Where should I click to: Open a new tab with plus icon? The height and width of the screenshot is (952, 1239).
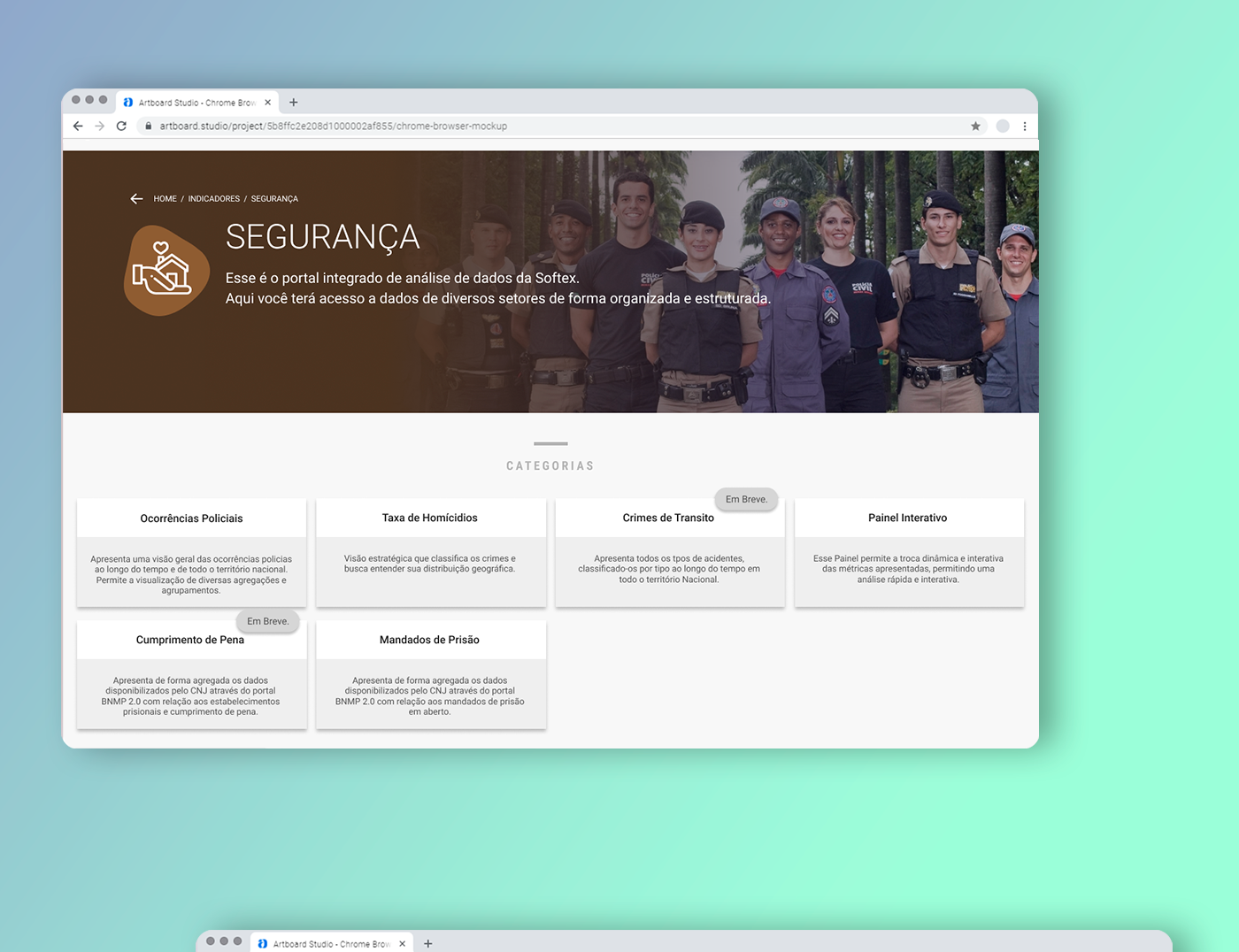tap(294, 103)
